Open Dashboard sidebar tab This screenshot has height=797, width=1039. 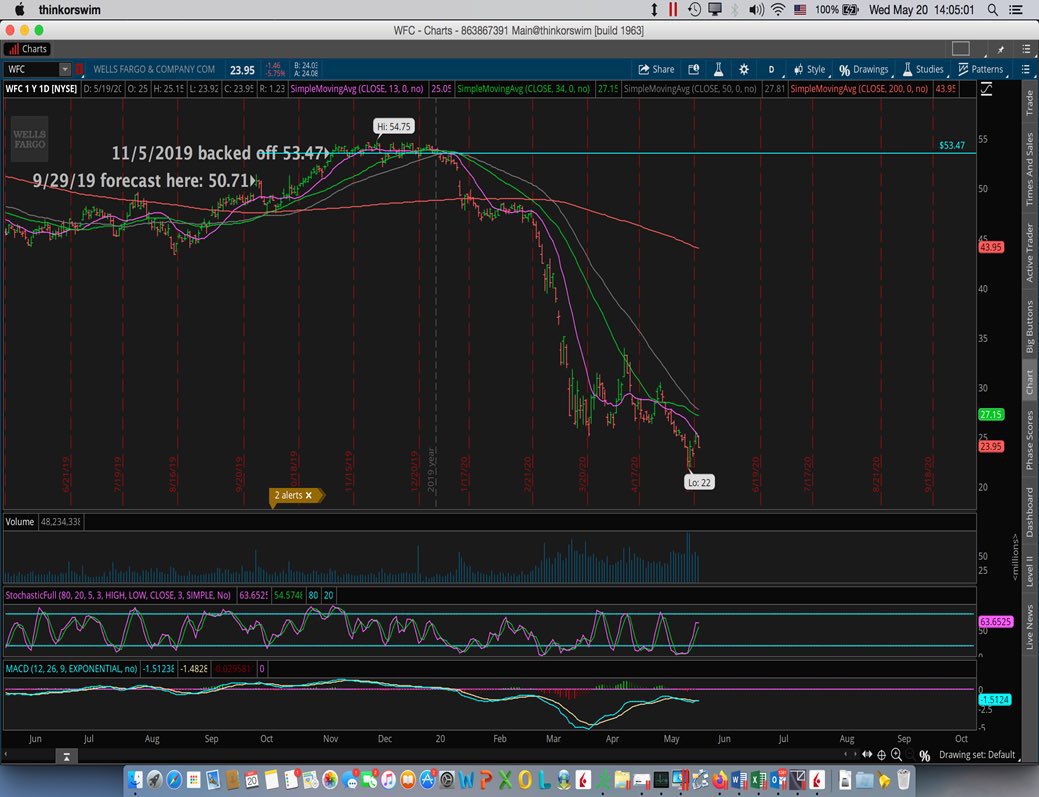[x=1030, y=512]
